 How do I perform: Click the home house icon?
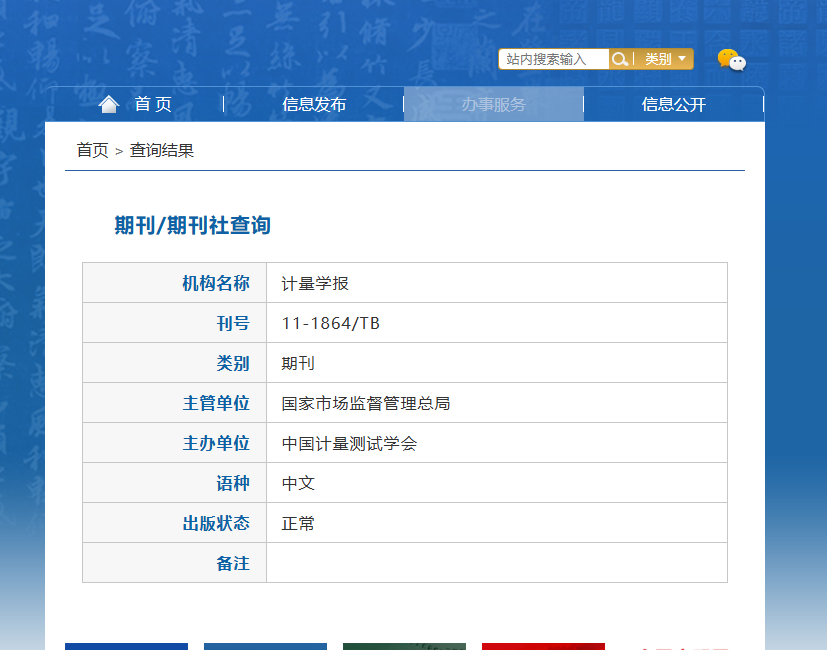109,104
